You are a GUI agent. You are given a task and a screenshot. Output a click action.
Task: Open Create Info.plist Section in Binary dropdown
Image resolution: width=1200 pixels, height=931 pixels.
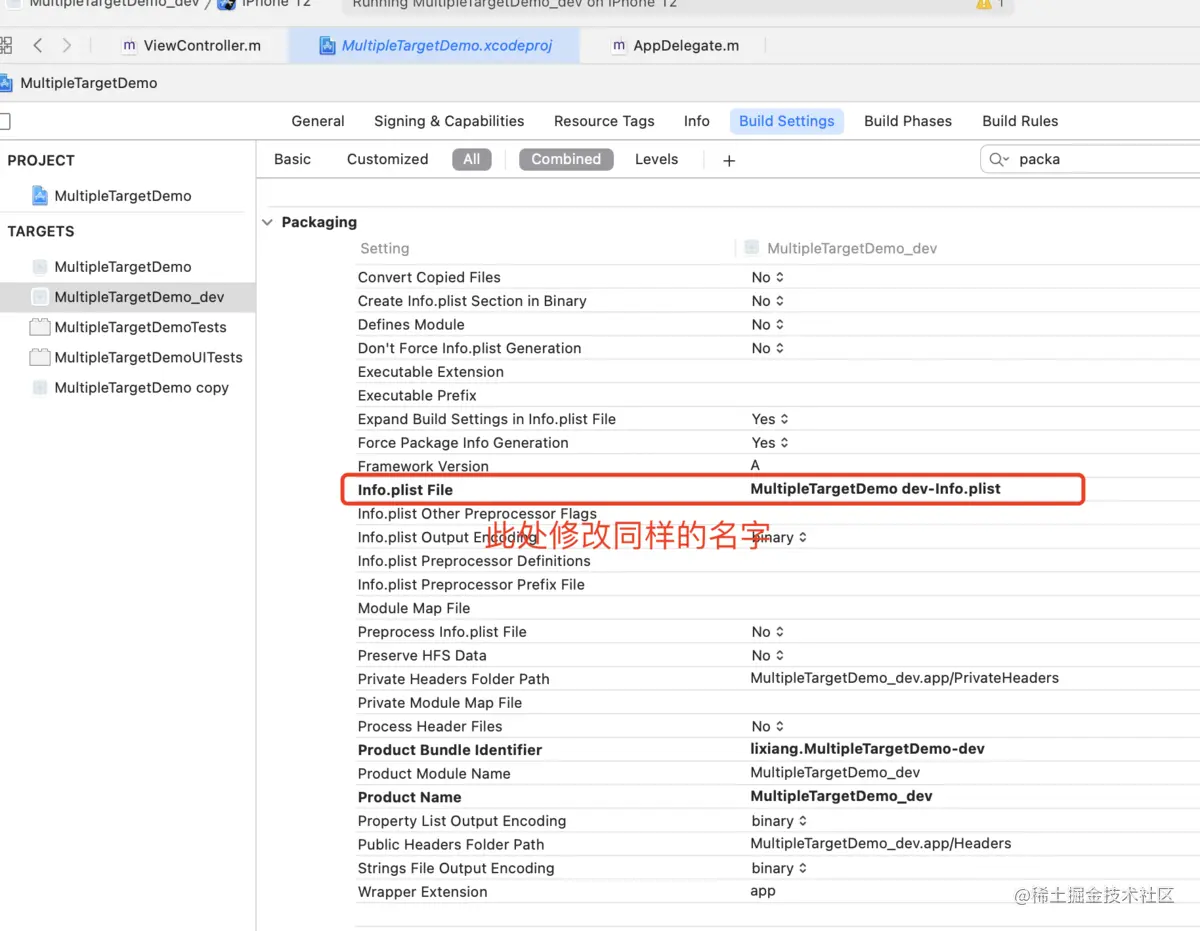tap(768, 301)
